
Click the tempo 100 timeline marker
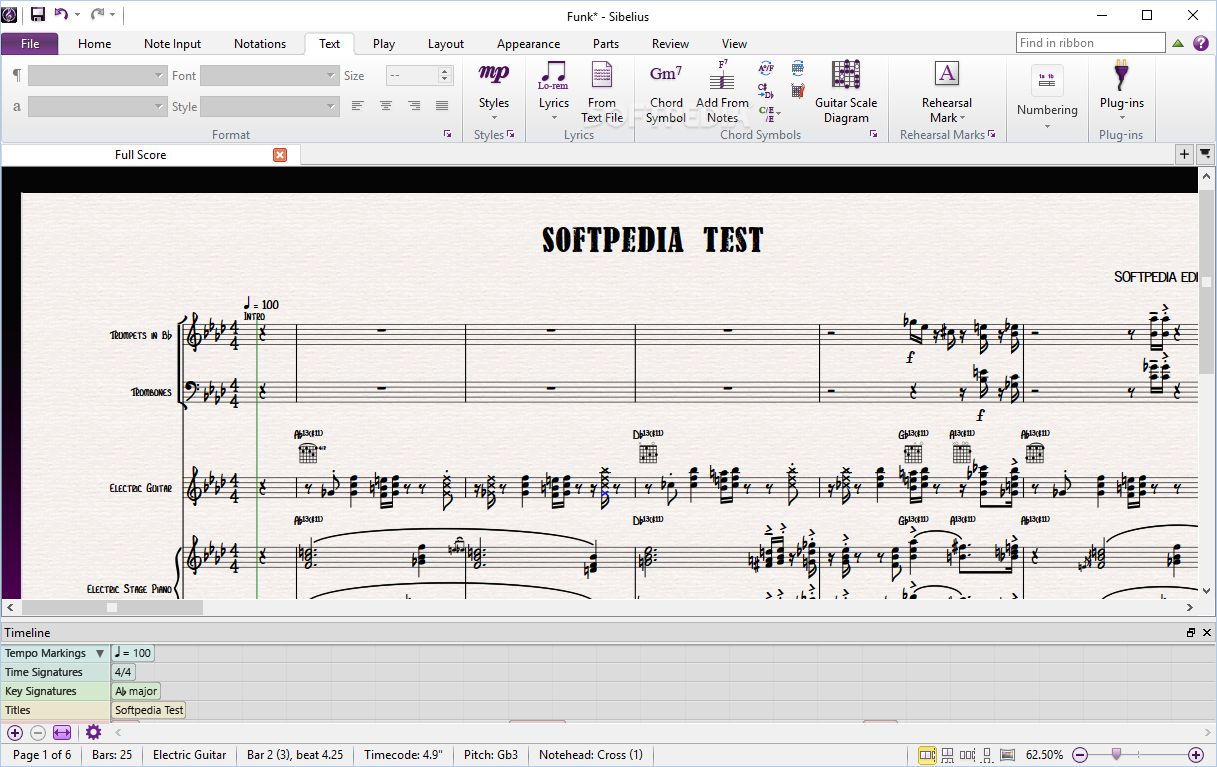(133, 653)
